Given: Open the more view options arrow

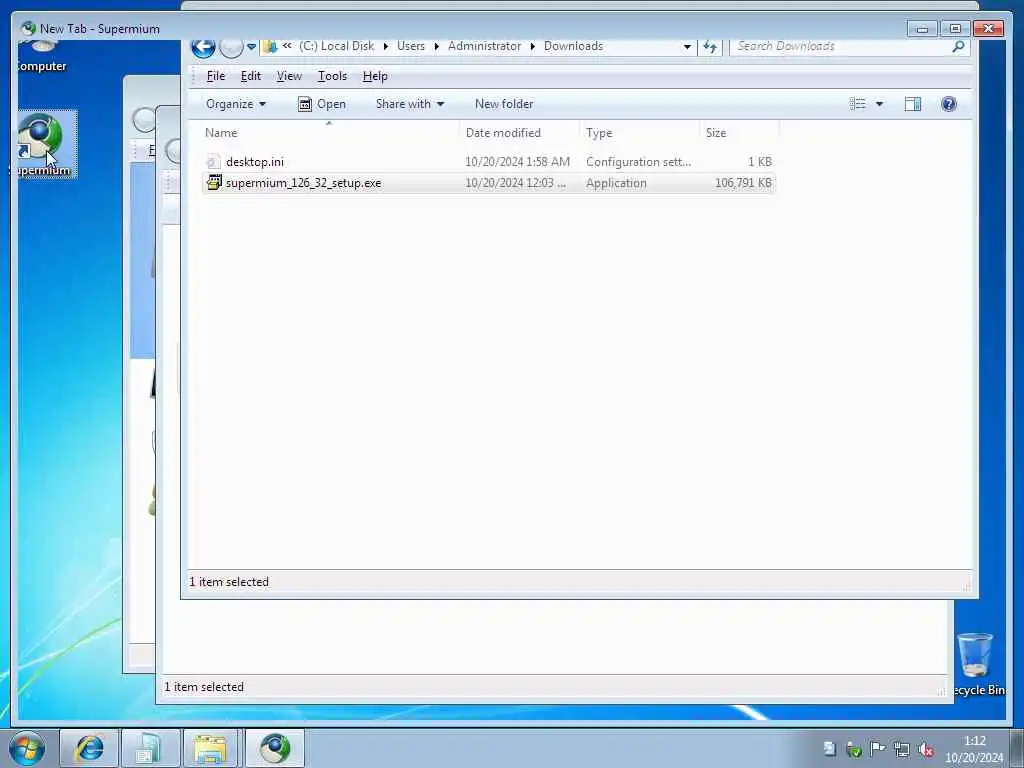Looking at the screenshot, I should 879,104.
